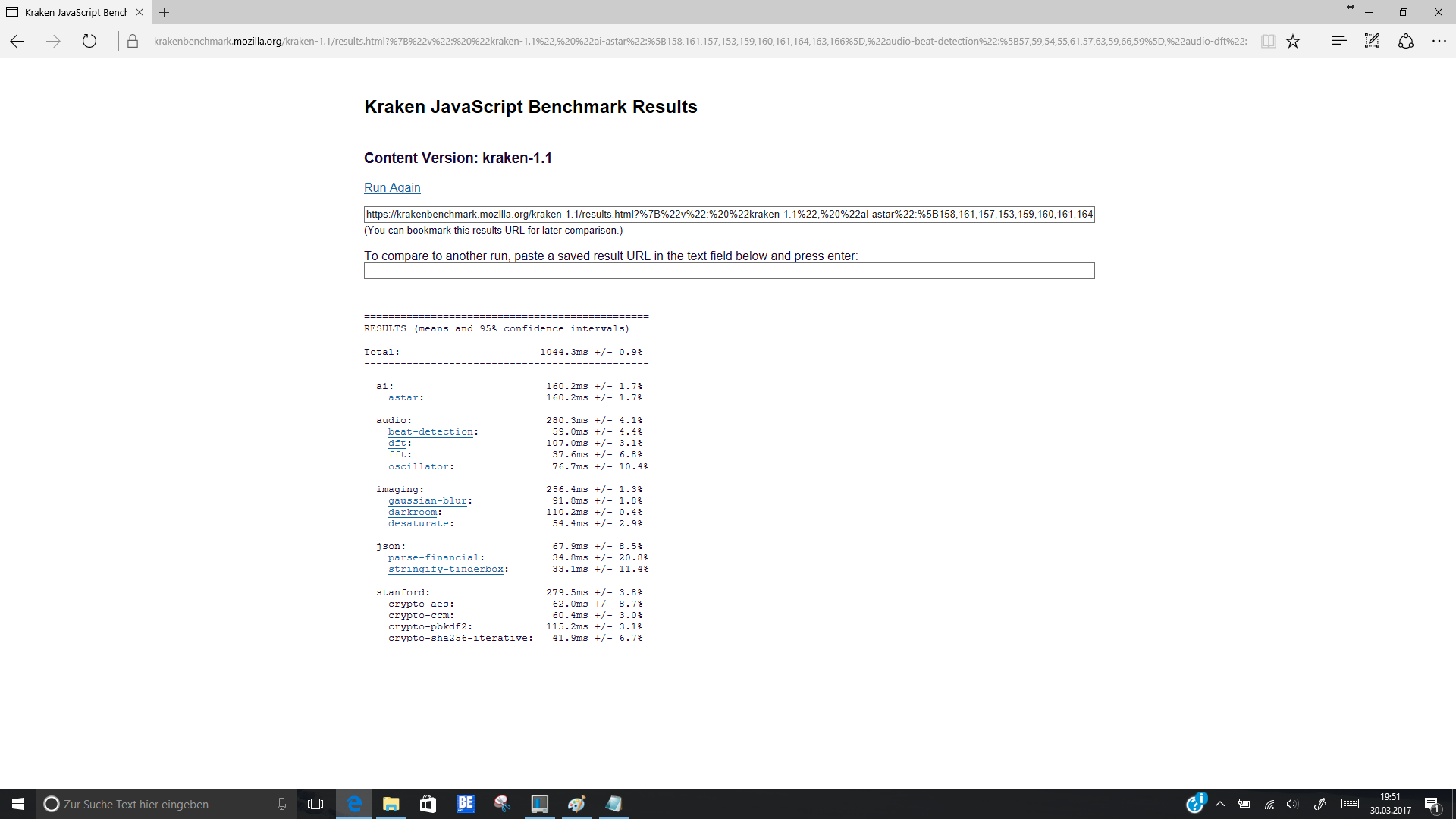Click the Run Again link

coord(391,187)
